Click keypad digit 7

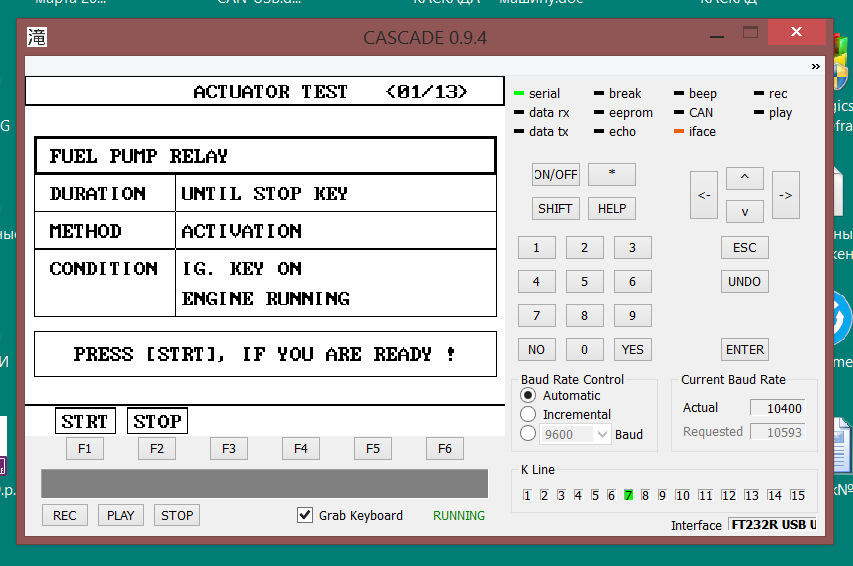point(536,316)
